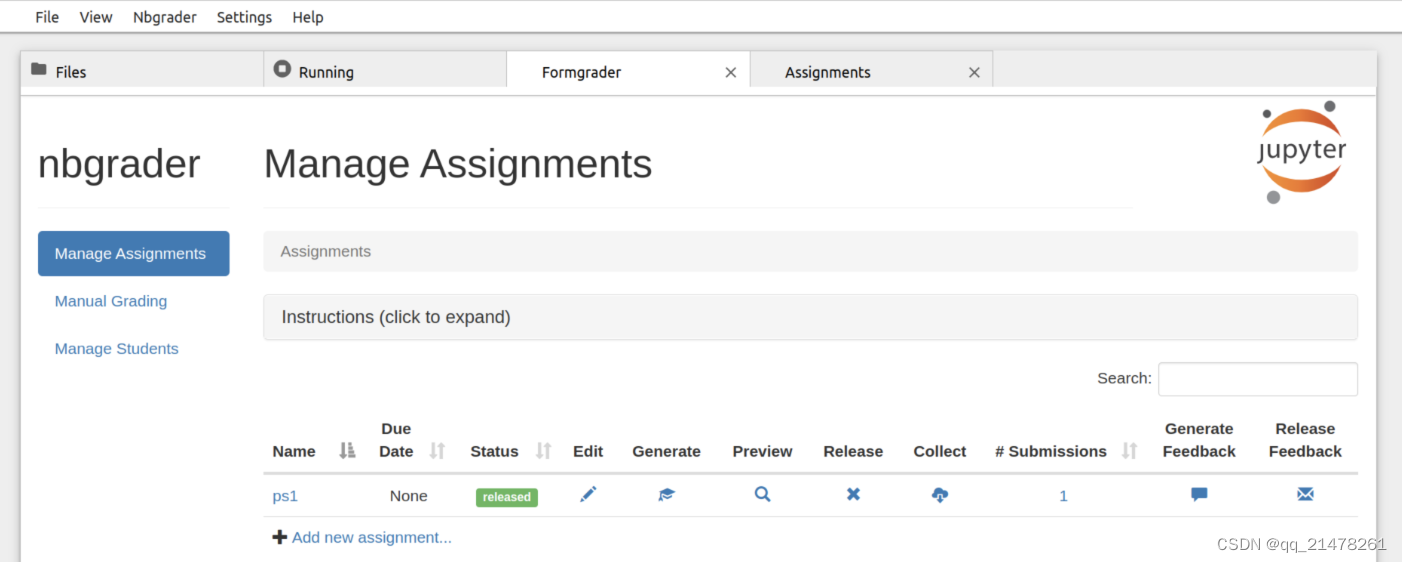Click the released status badge

(x=507, y=497)
